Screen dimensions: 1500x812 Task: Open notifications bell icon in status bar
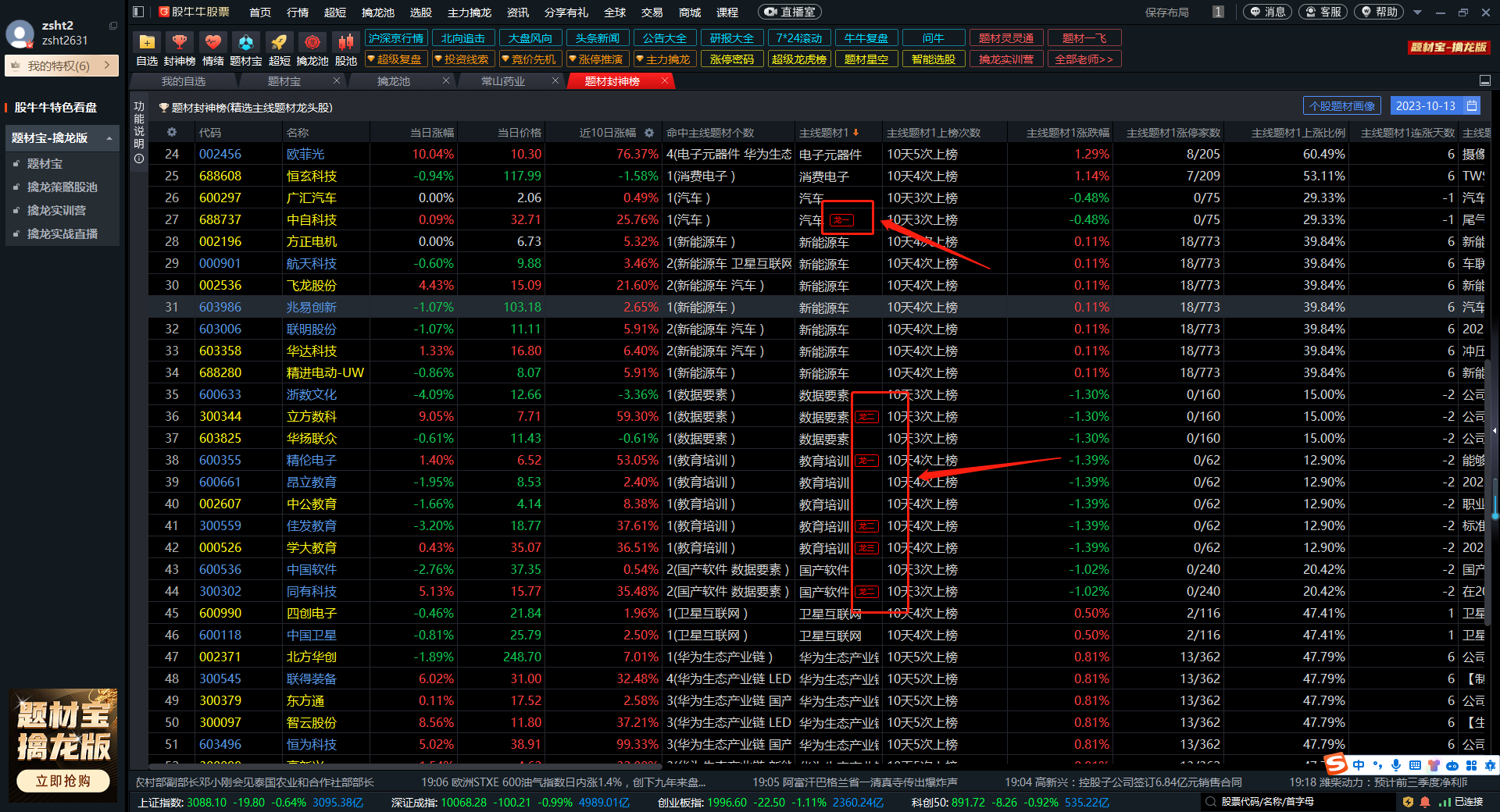pyautogui.click(x=1425, y=802)
